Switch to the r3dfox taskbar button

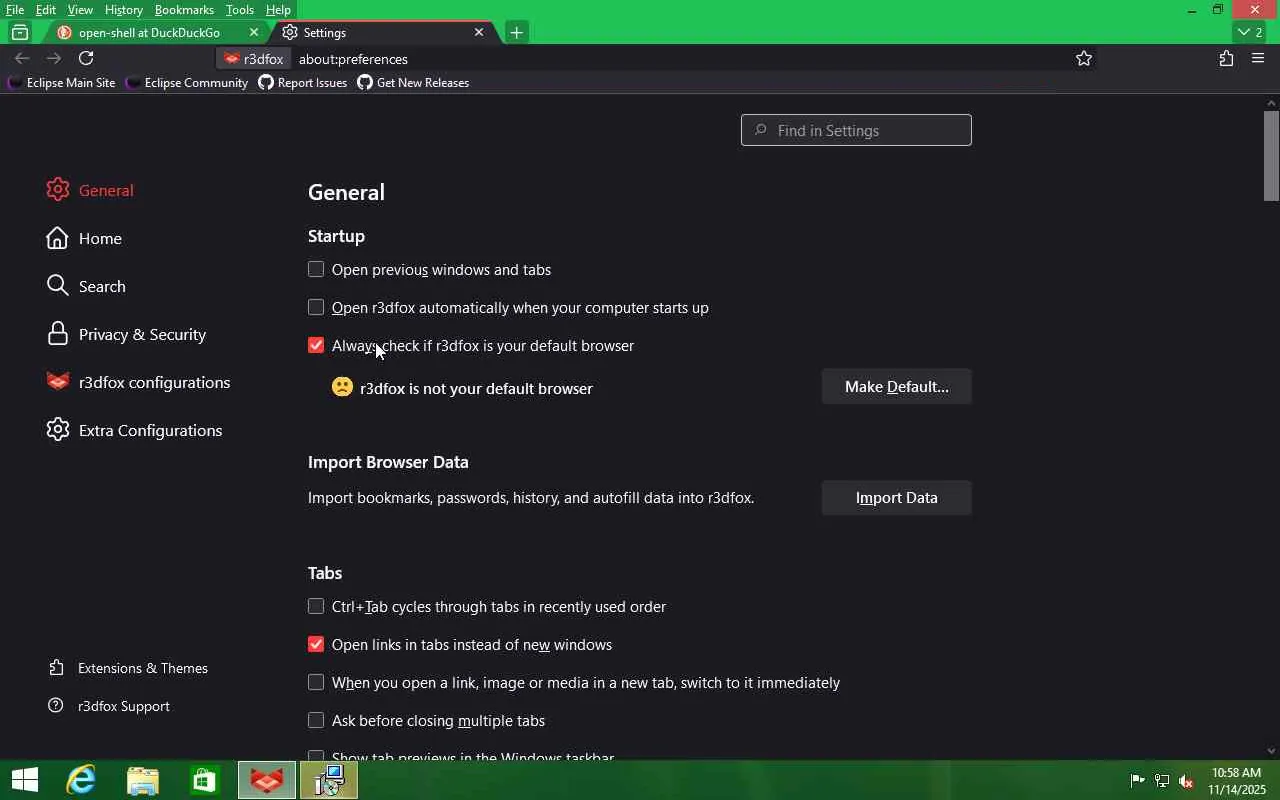(267, 780)
